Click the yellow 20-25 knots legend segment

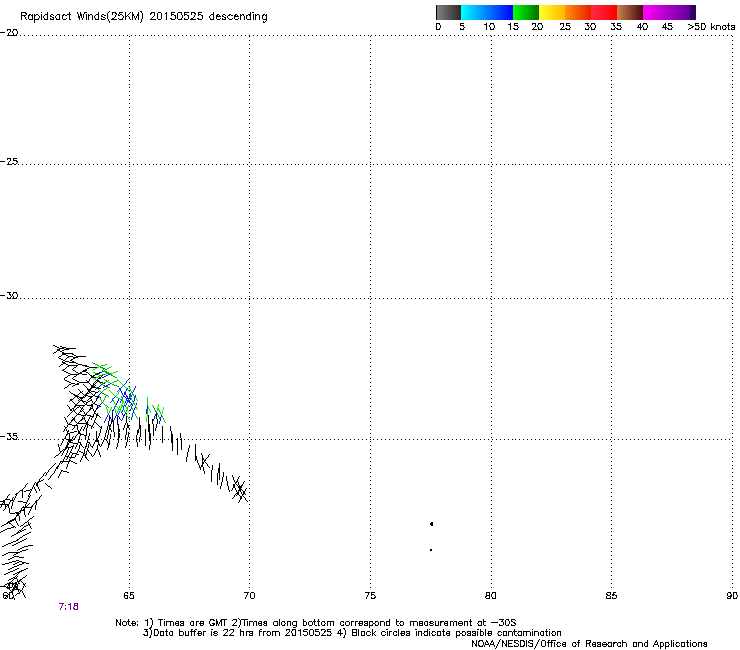(552, 12)
